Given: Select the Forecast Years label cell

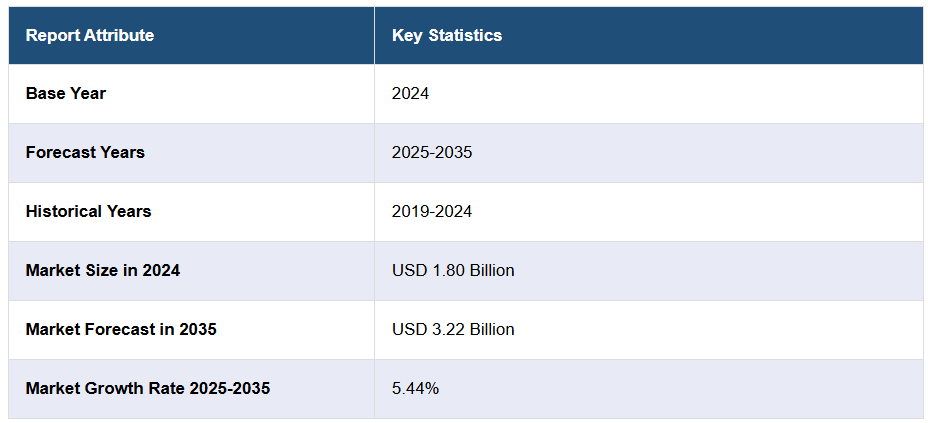Looking at the screenshot, I should coord(85,153).
